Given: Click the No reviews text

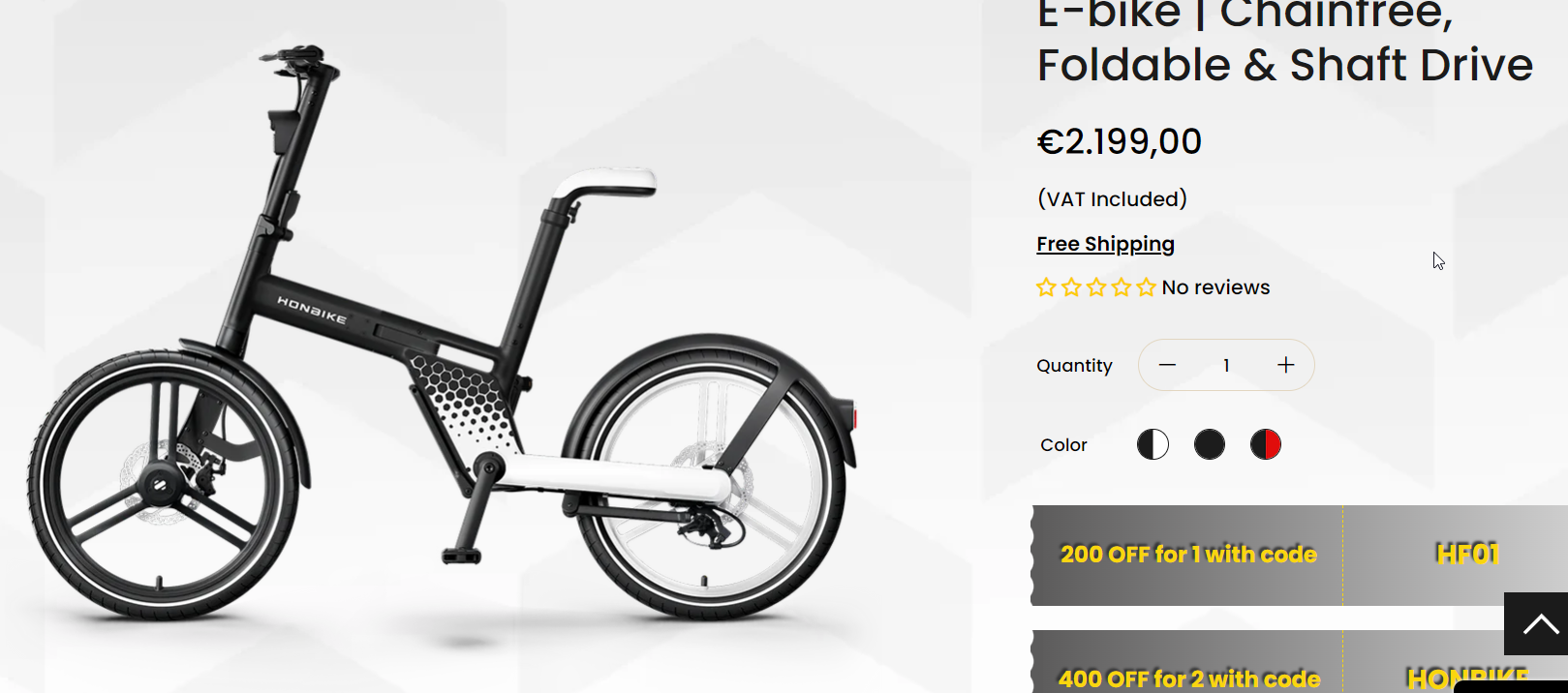Looking at the screenshot, I should click(x=1215, y=287).
